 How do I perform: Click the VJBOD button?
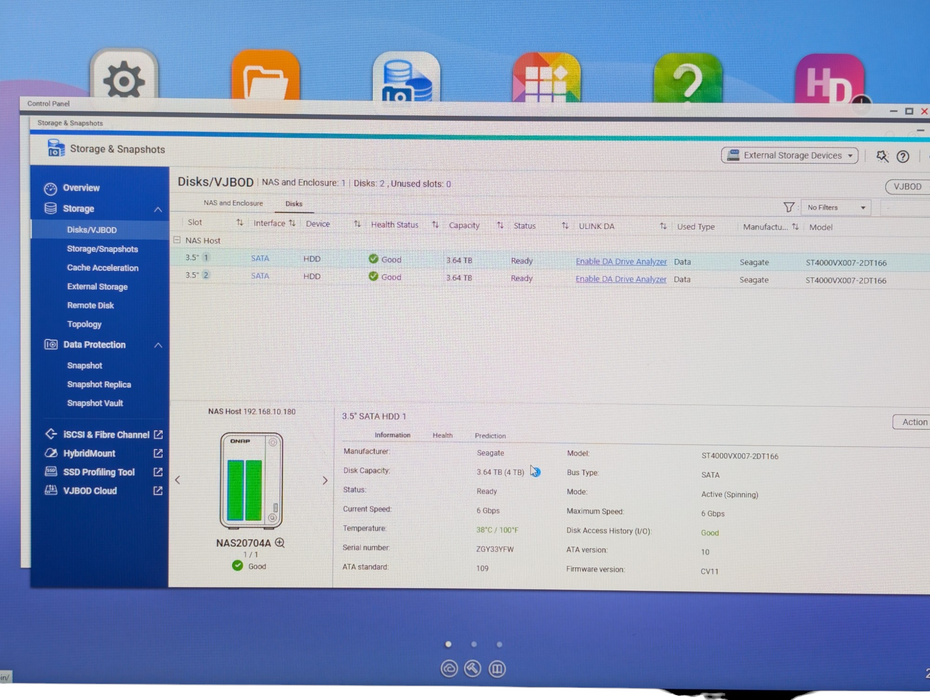pyautogui.click(x=907, y=187)
